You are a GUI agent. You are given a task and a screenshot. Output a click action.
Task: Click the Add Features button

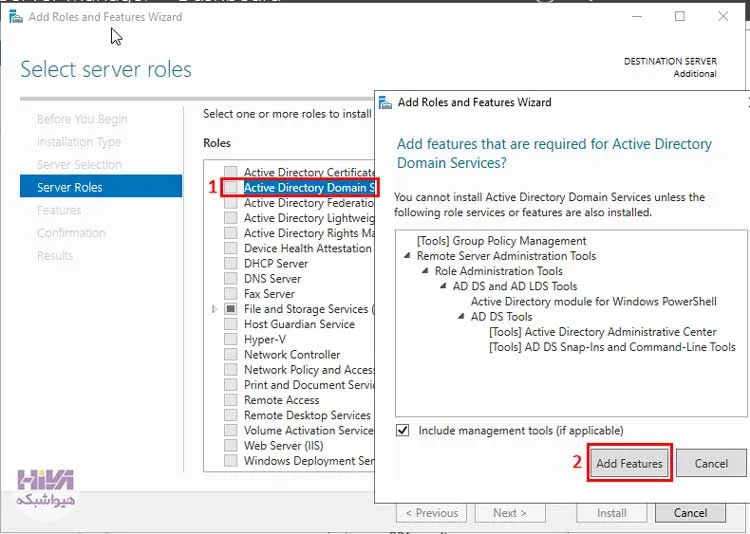(x=629, y=463)
